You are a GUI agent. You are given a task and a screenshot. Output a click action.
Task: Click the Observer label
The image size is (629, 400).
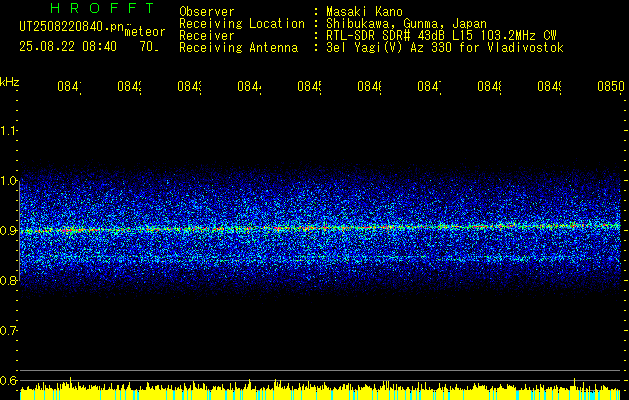207,11
